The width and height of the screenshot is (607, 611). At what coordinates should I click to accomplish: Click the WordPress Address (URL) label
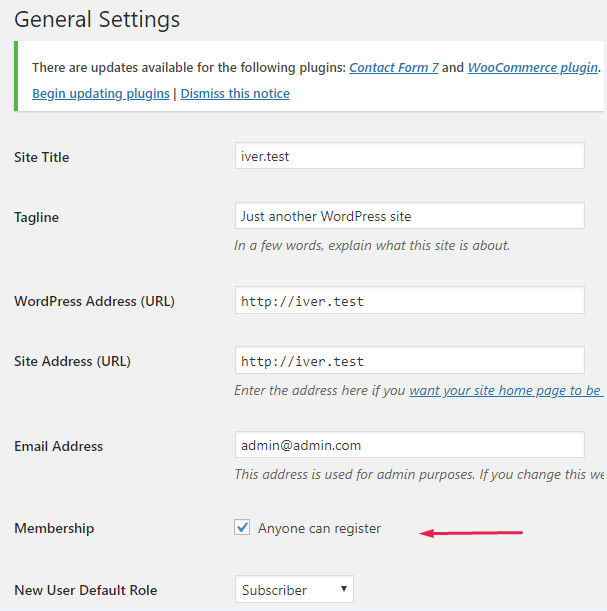tap(94, 302)
